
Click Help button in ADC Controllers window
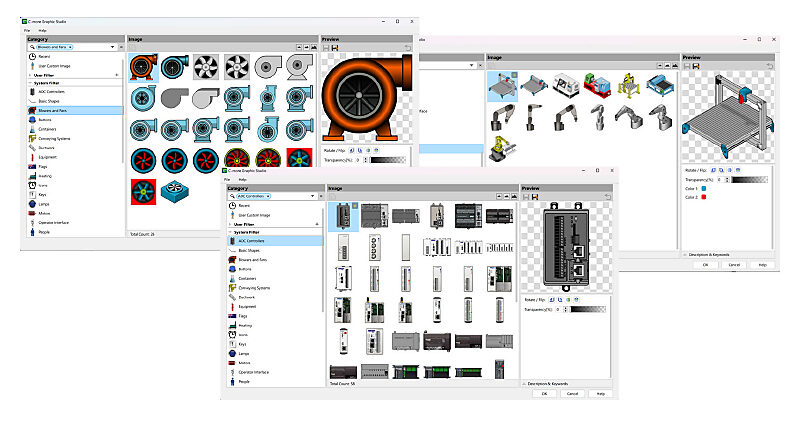pos(601,393)
